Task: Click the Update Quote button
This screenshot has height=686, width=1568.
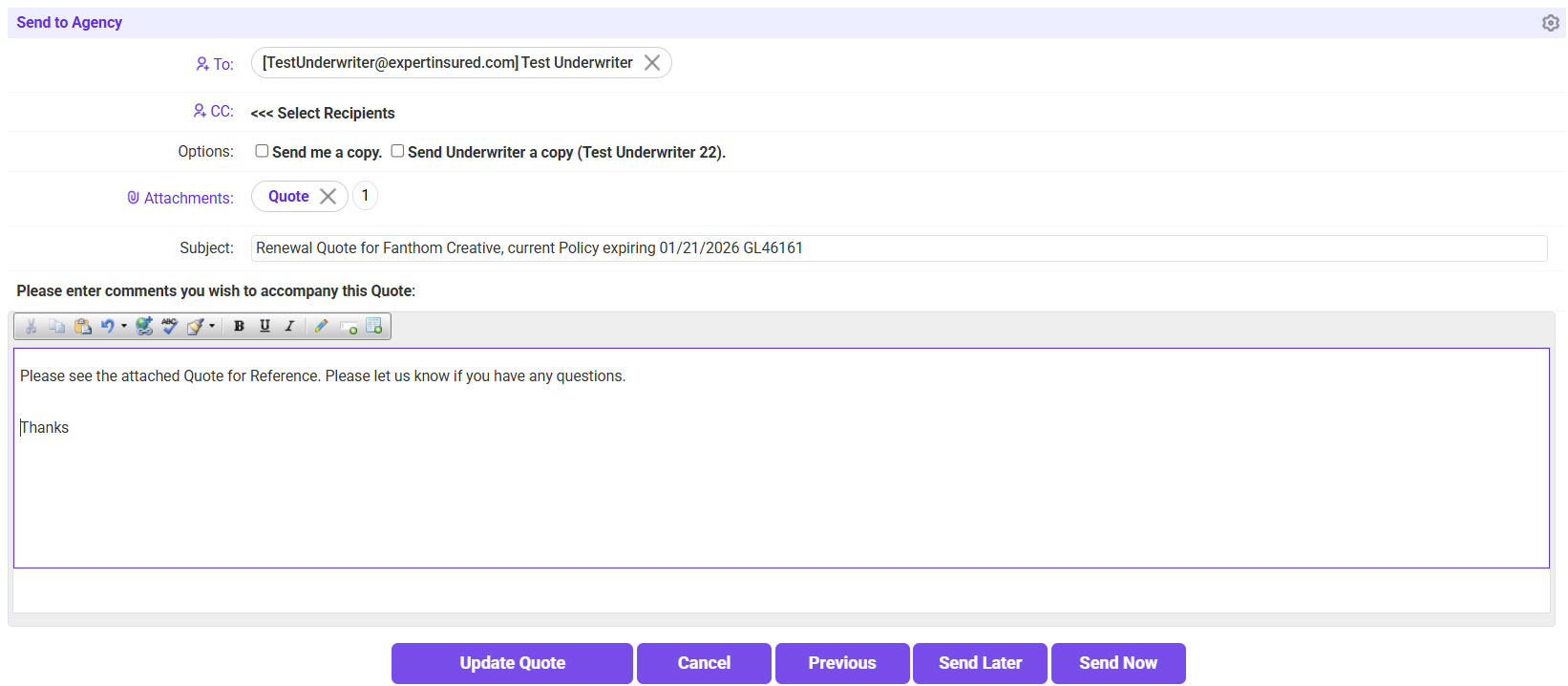Action: 512,663
